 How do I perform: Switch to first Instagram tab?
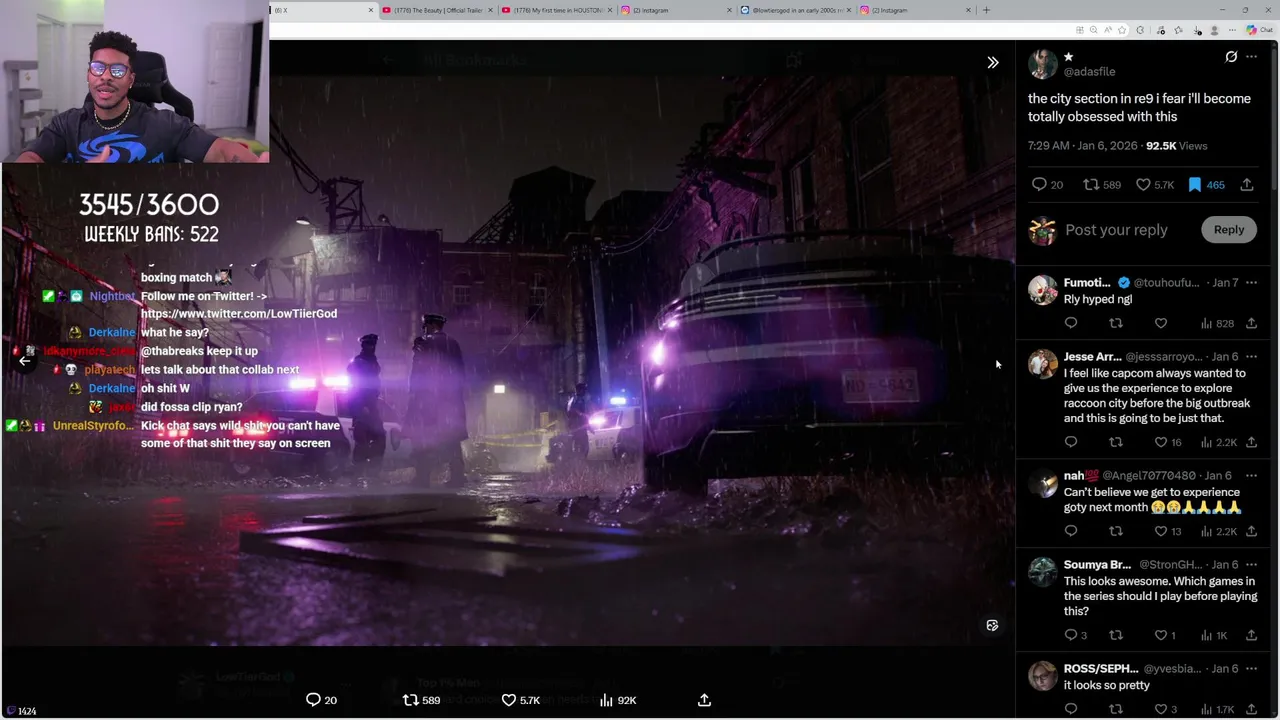676,10
